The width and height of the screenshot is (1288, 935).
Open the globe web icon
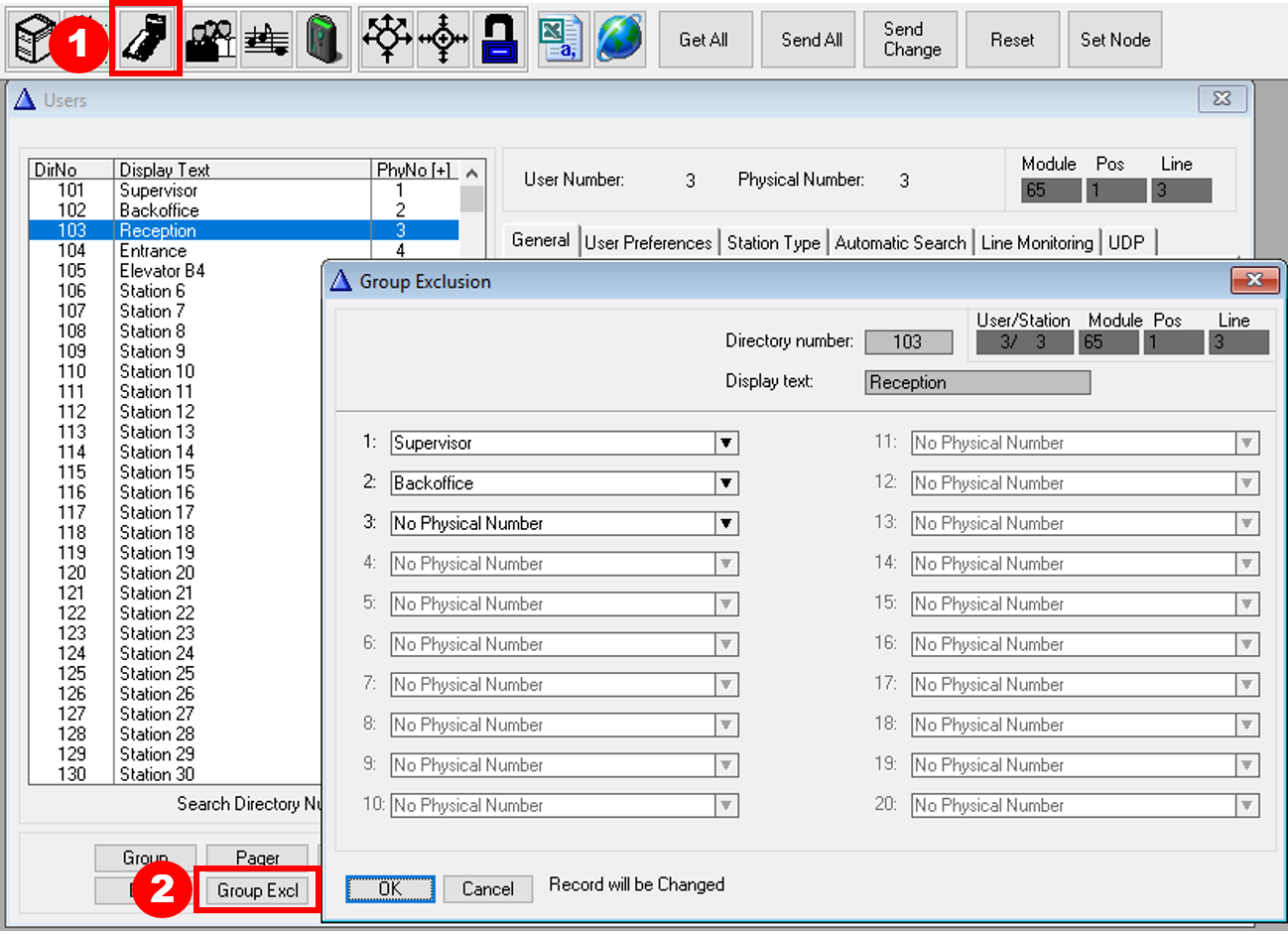point(619,40)
